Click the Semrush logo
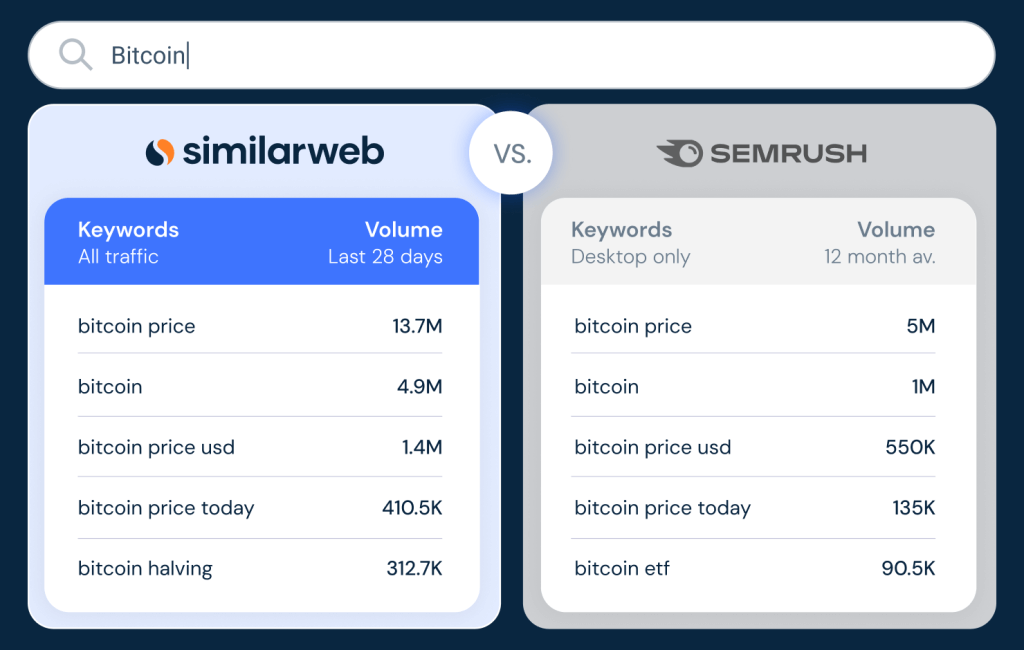This screenshot has height=650, width=1024. 761,153
